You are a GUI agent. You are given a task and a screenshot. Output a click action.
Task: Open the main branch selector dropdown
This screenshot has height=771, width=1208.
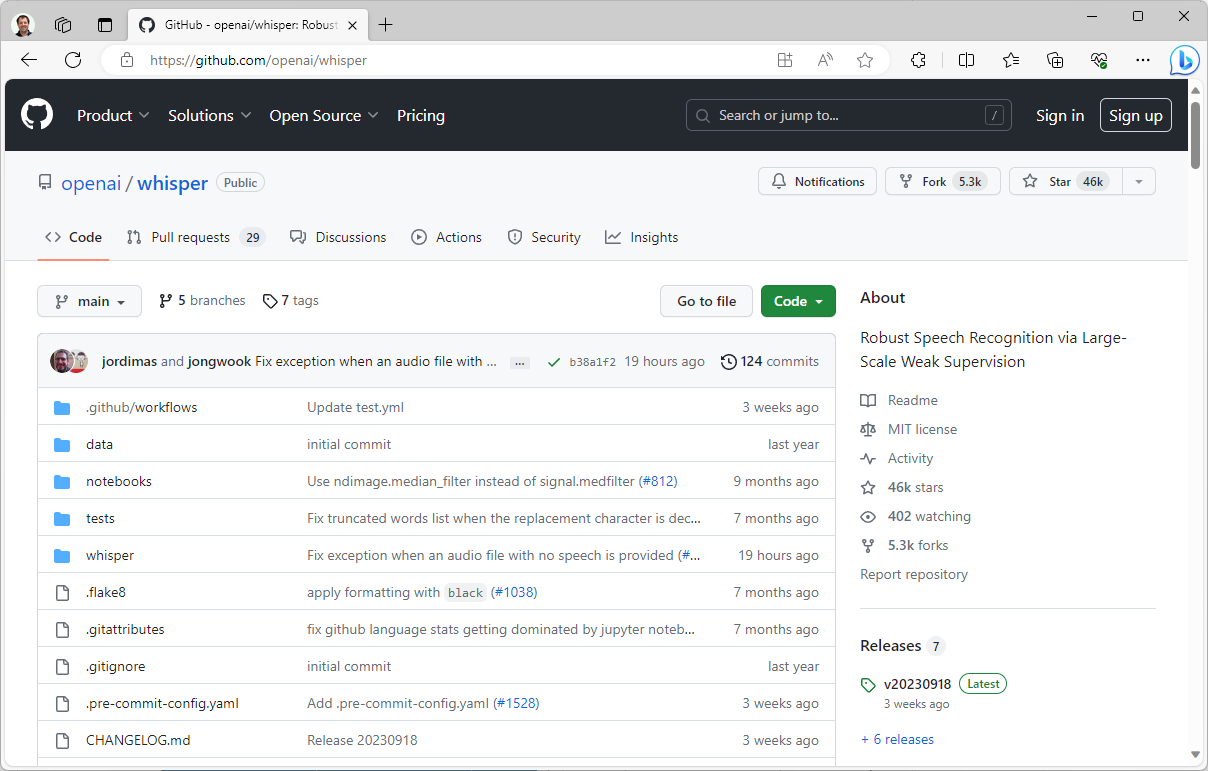coord(90,301)
